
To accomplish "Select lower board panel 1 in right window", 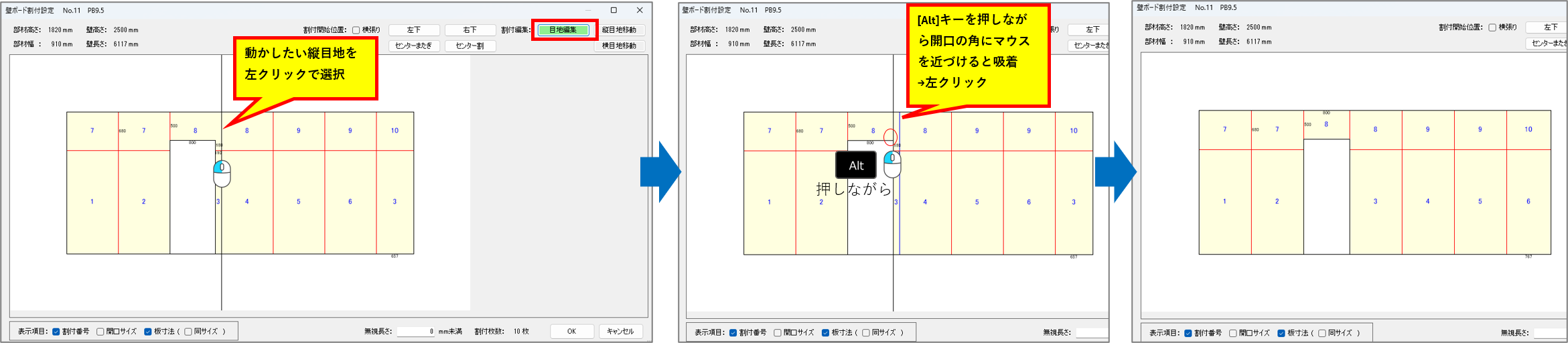I will 1225,202.
